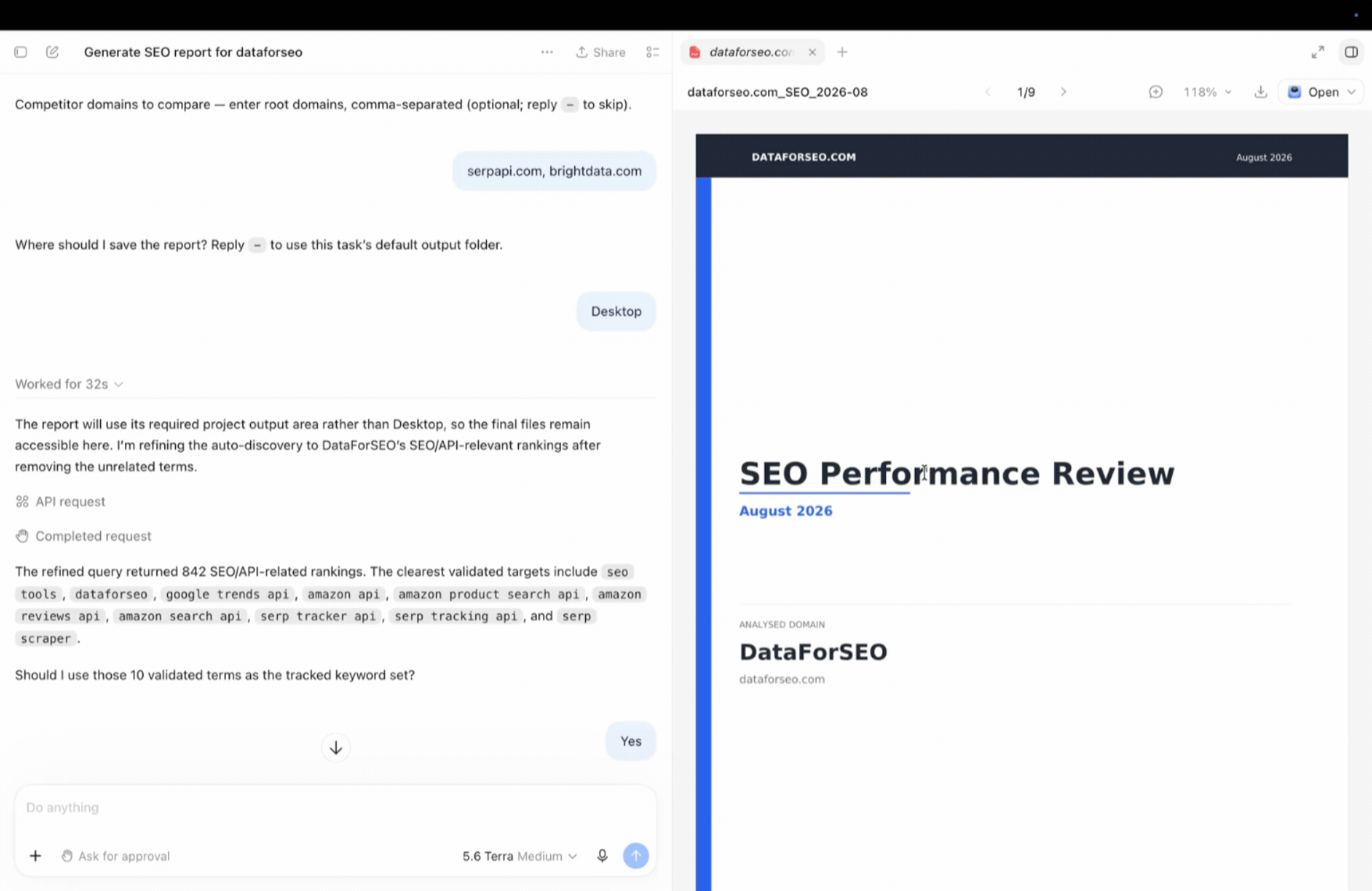The height and width of the screenshot is (891, 1372).
Task: Click the 'serp tracker api' keyword chip
Action: tap(318, 616)
